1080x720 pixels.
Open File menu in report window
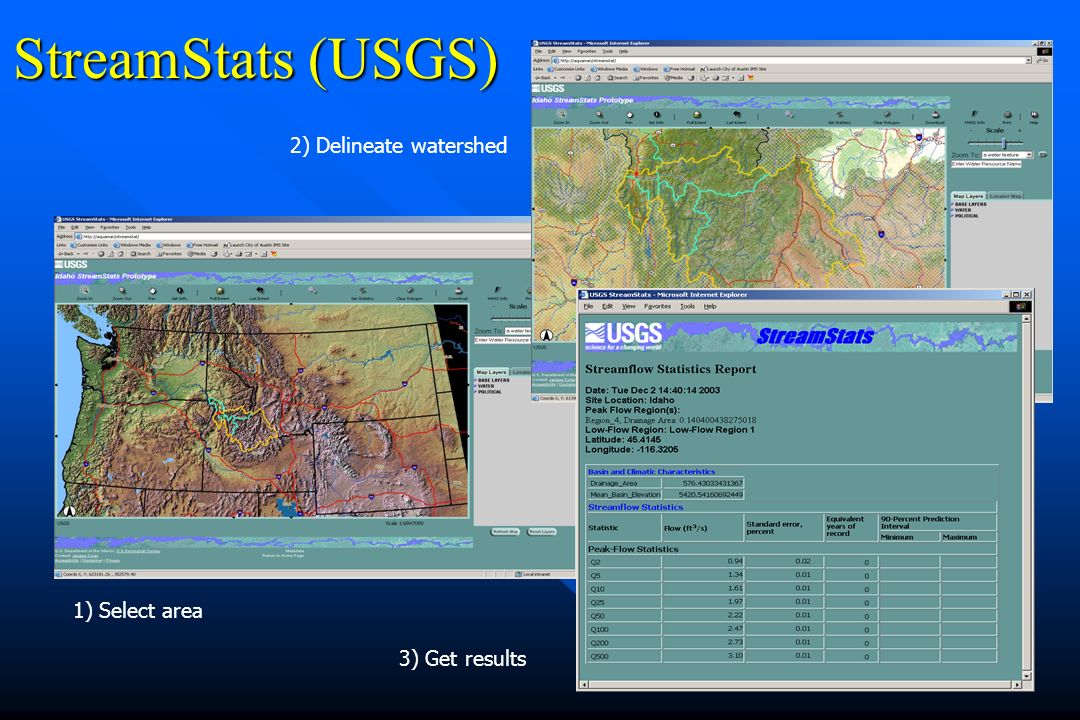588,306
